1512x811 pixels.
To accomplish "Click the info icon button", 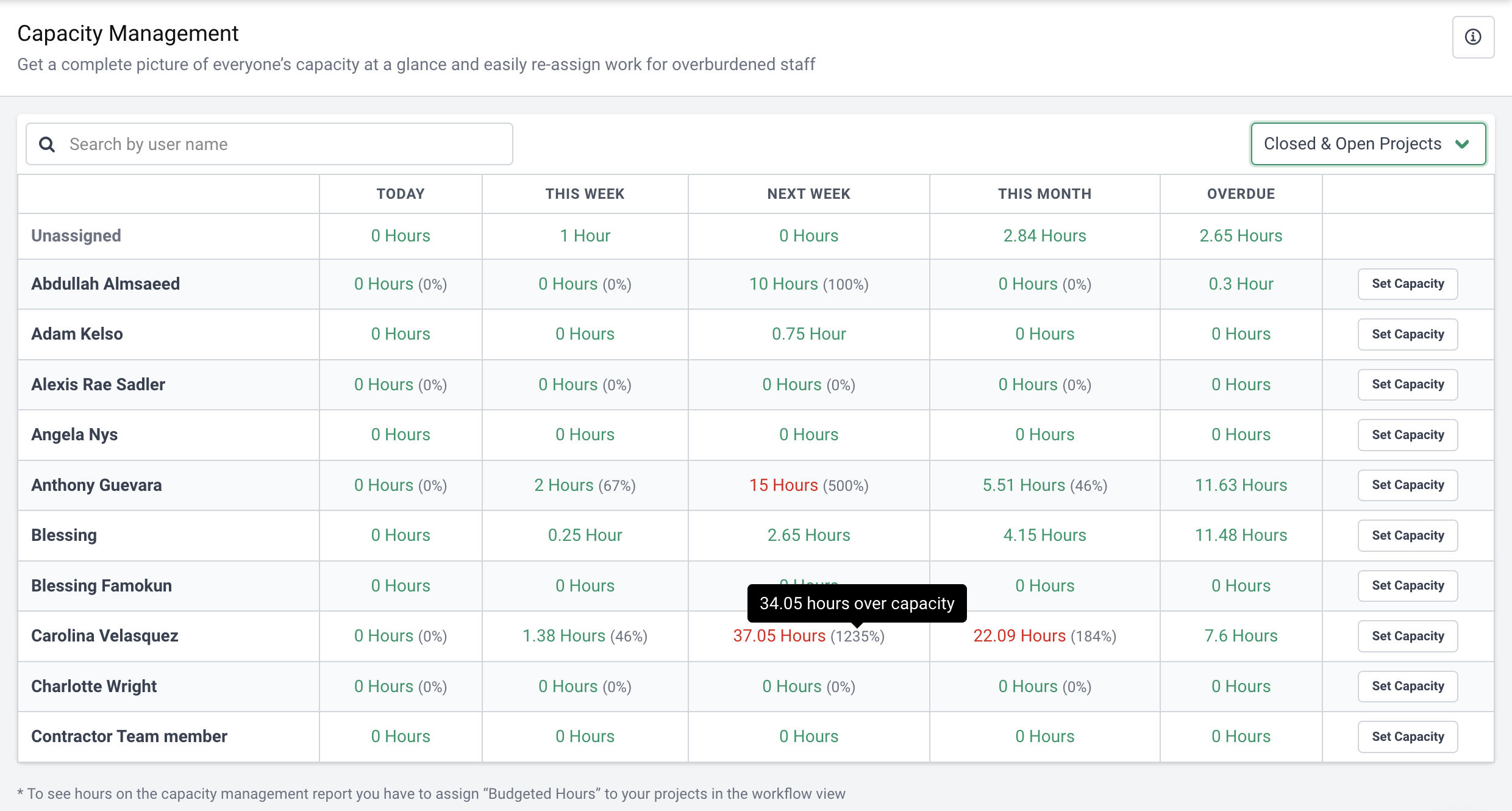I will tap(1473, 37).
